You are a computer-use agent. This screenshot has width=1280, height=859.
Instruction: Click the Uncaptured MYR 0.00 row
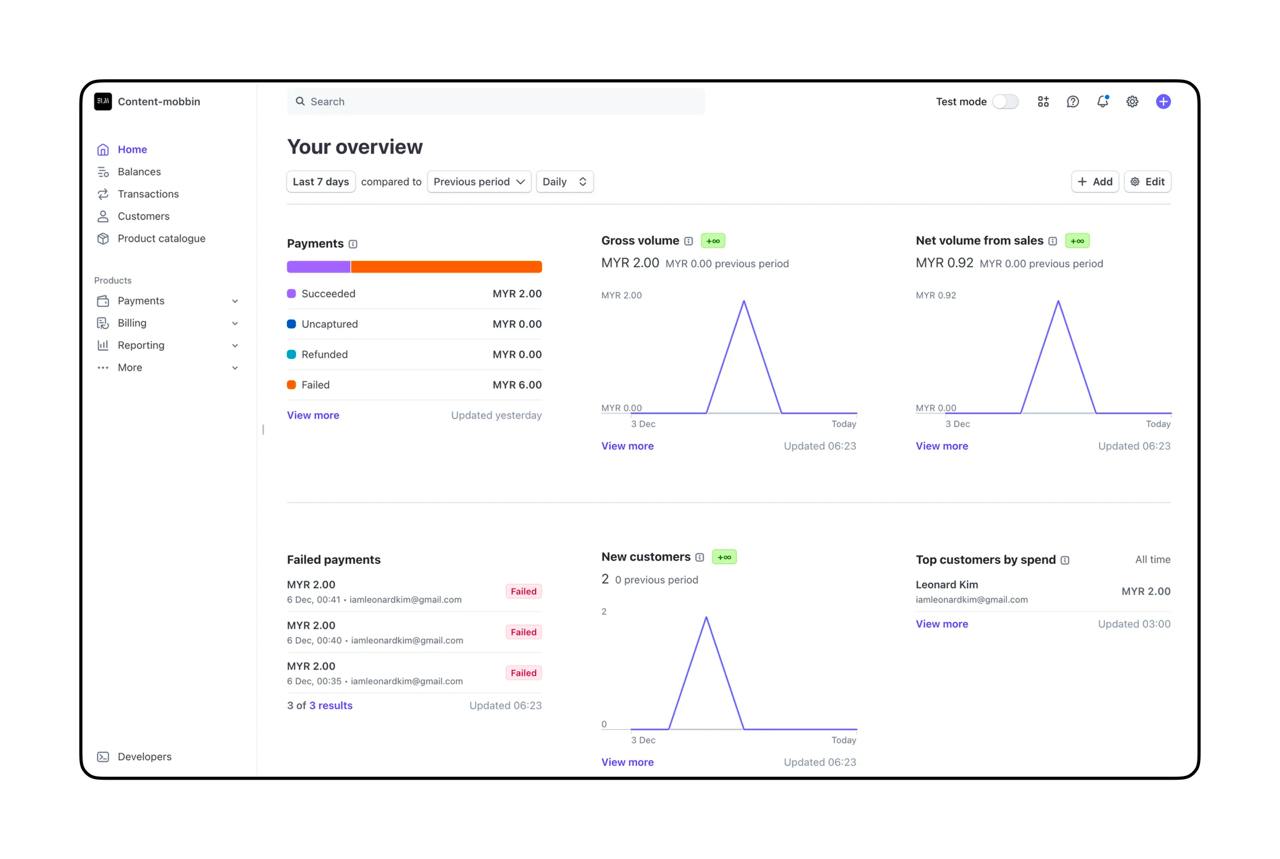(x=414, y=324)
